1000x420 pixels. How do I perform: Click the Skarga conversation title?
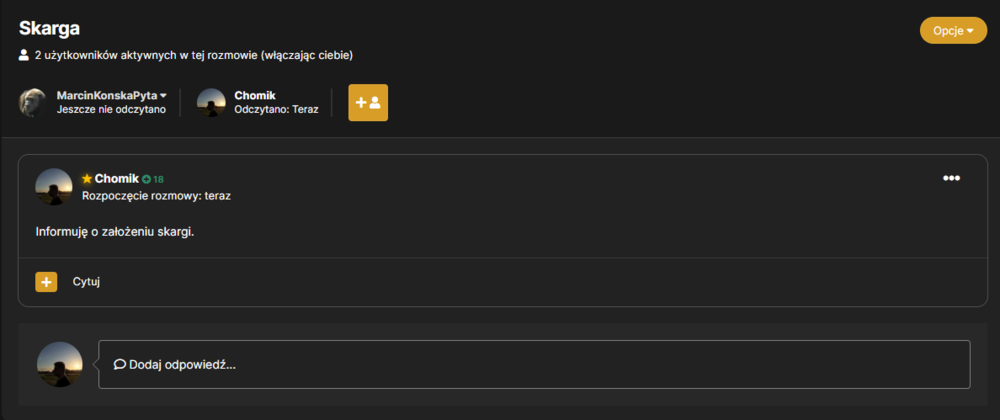tap(49, 29)
